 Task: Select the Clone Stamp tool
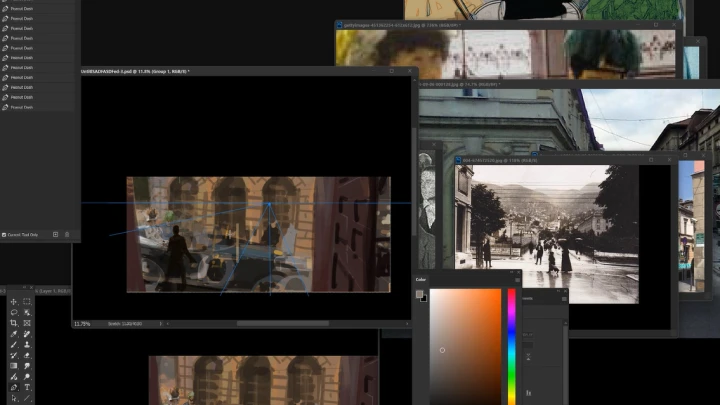tap(27, 344)
